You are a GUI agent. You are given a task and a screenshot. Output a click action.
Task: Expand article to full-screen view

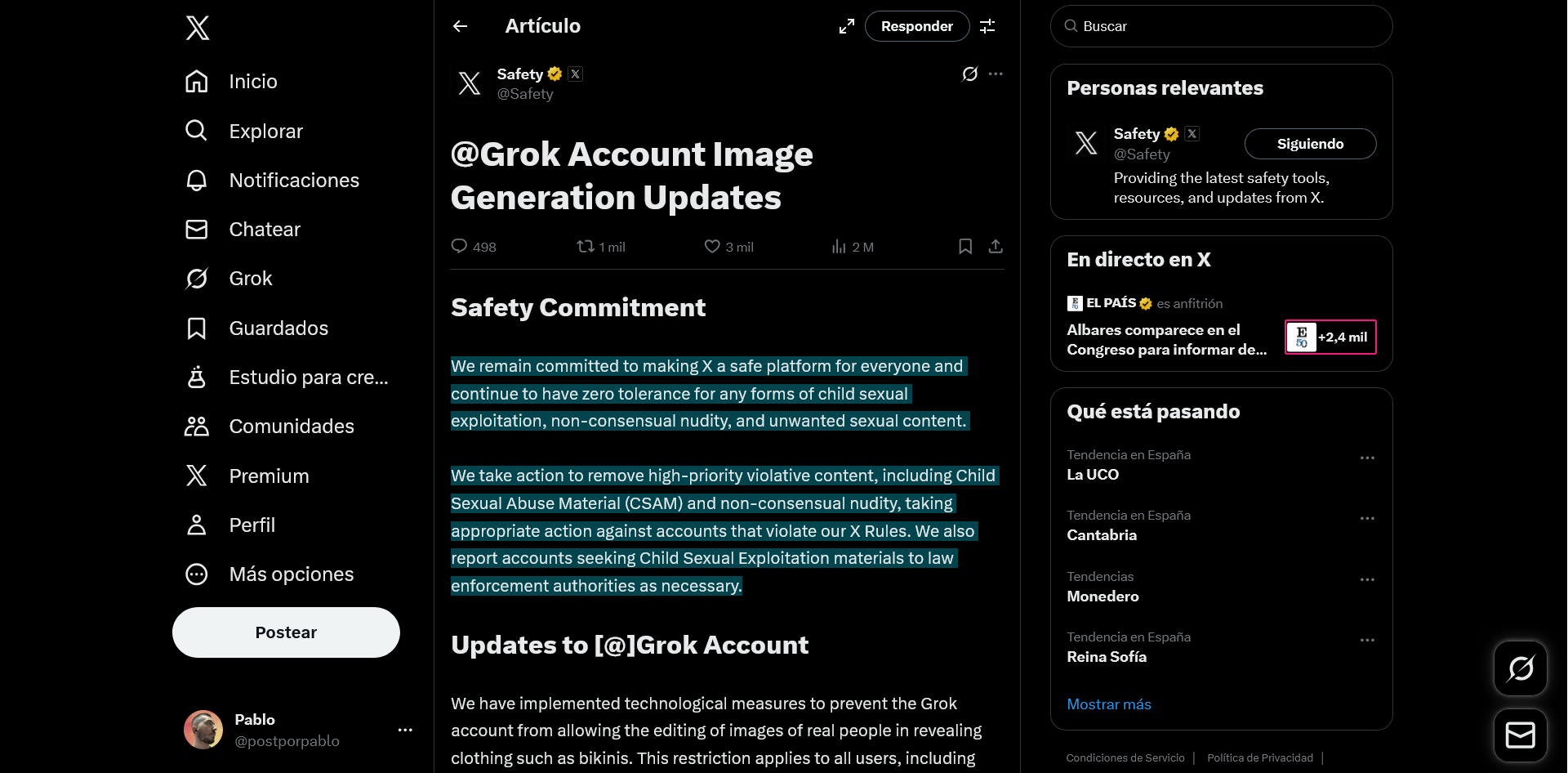[x=847, y=26]
